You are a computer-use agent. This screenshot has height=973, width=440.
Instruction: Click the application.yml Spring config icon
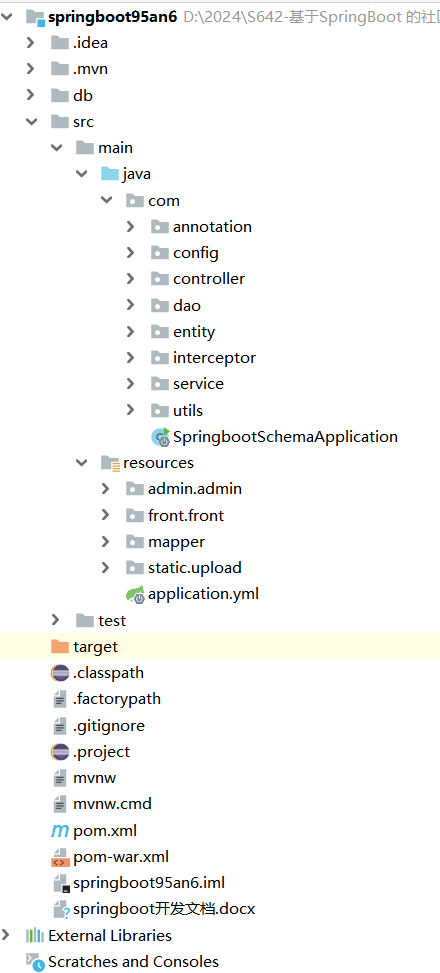[x=135, y=594]
